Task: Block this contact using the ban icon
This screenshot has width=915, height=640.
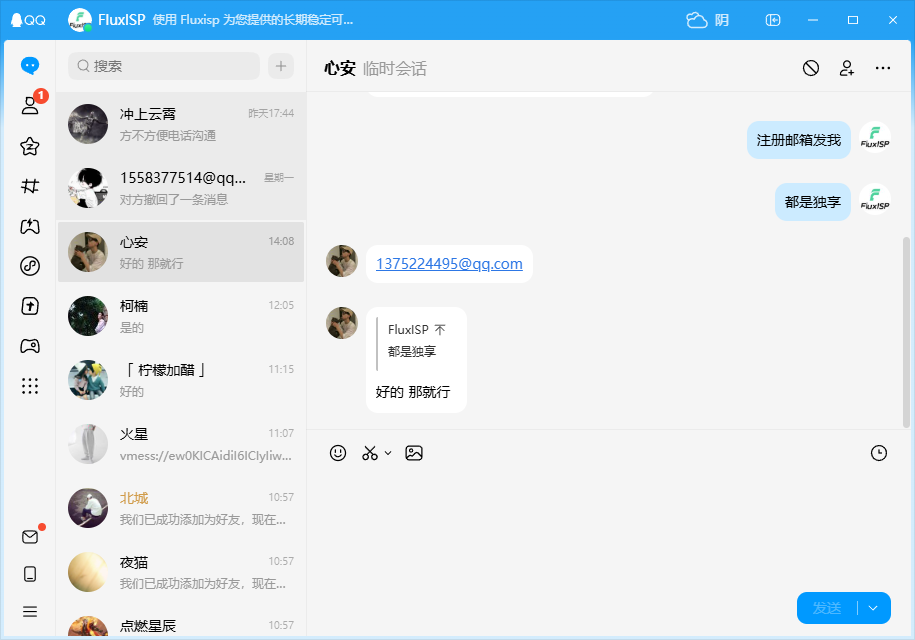Action: [811, 68]
